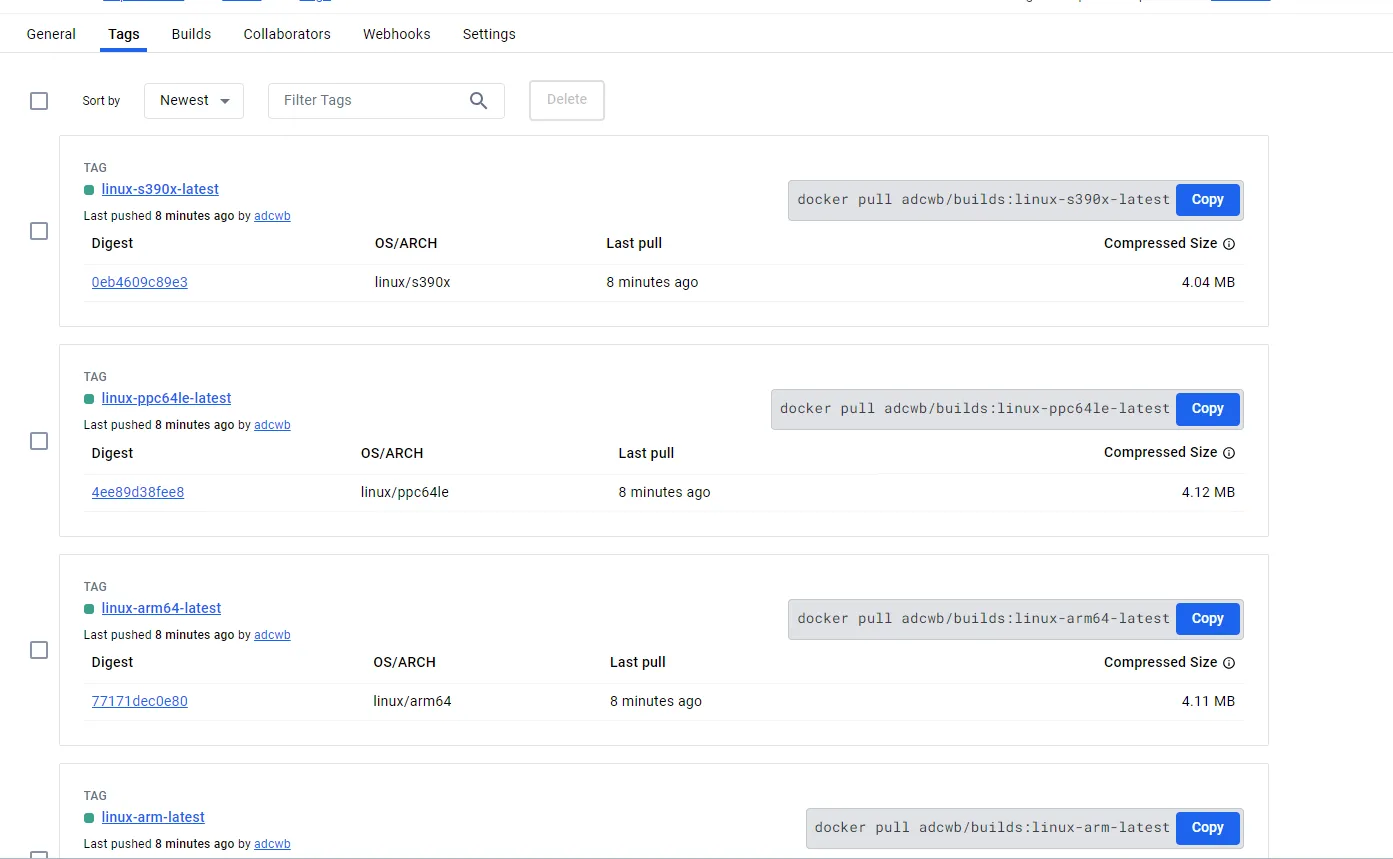Open the linux-arm64-latest tag link

[161, 608]
